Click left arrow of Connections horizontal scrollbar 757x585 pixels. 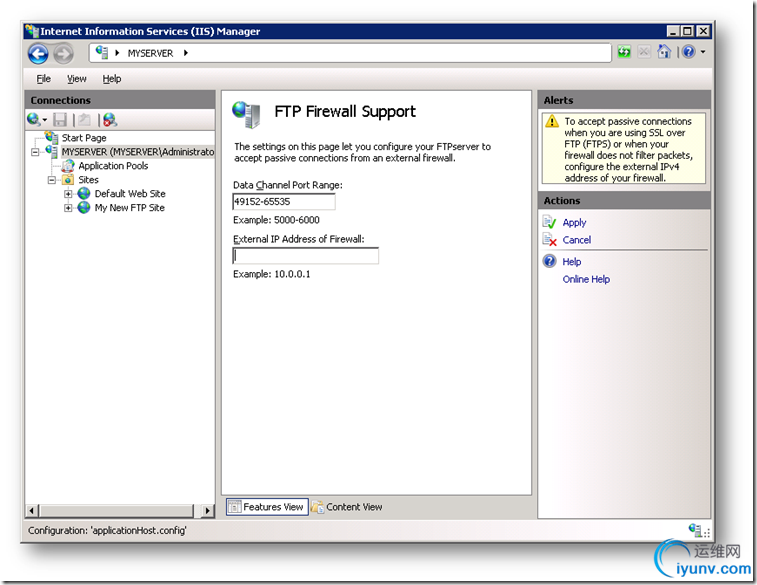pos(31,511)
